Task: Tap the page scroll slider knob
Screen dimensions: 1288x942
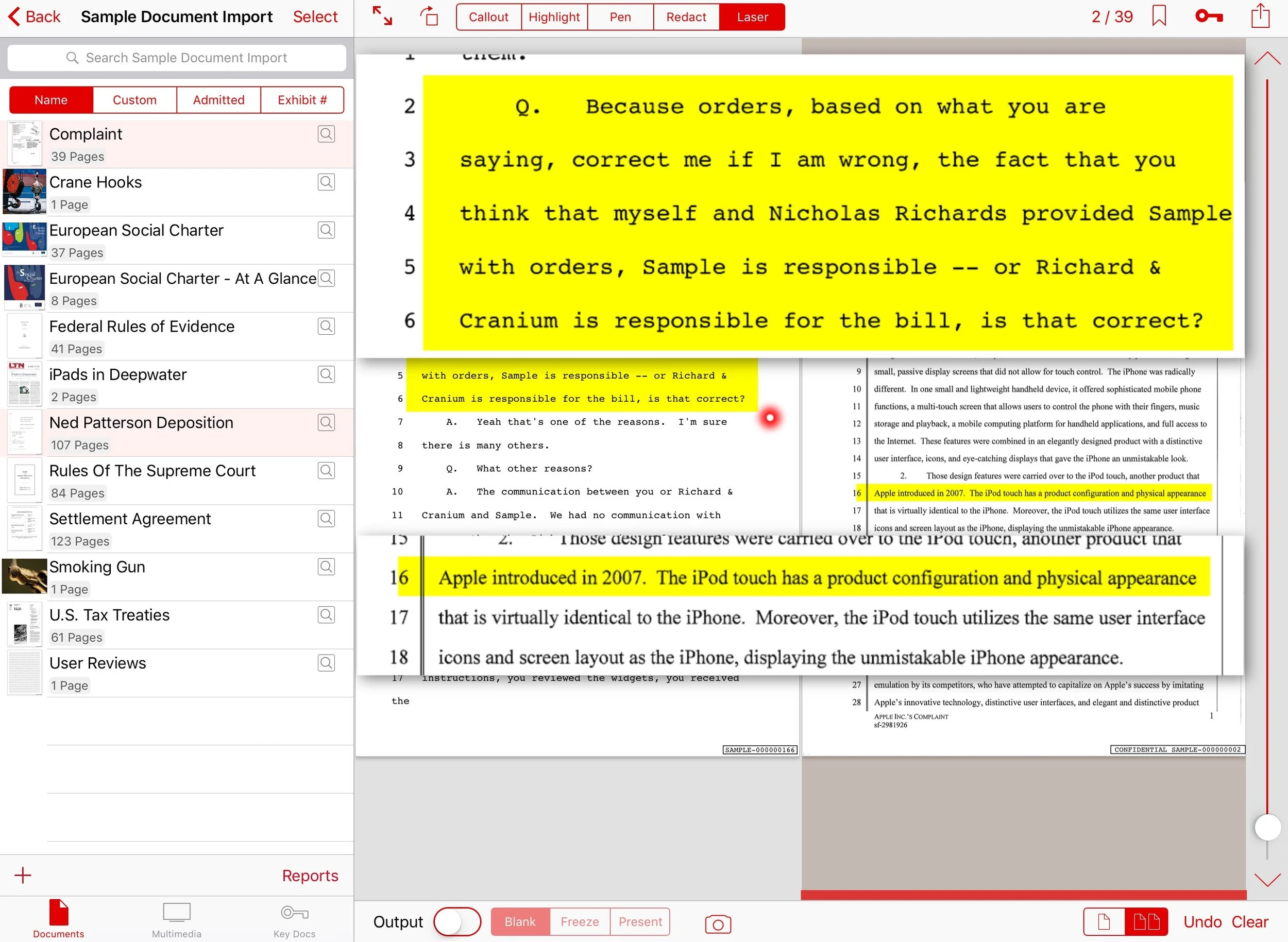Action: [x=1267, y=827]
